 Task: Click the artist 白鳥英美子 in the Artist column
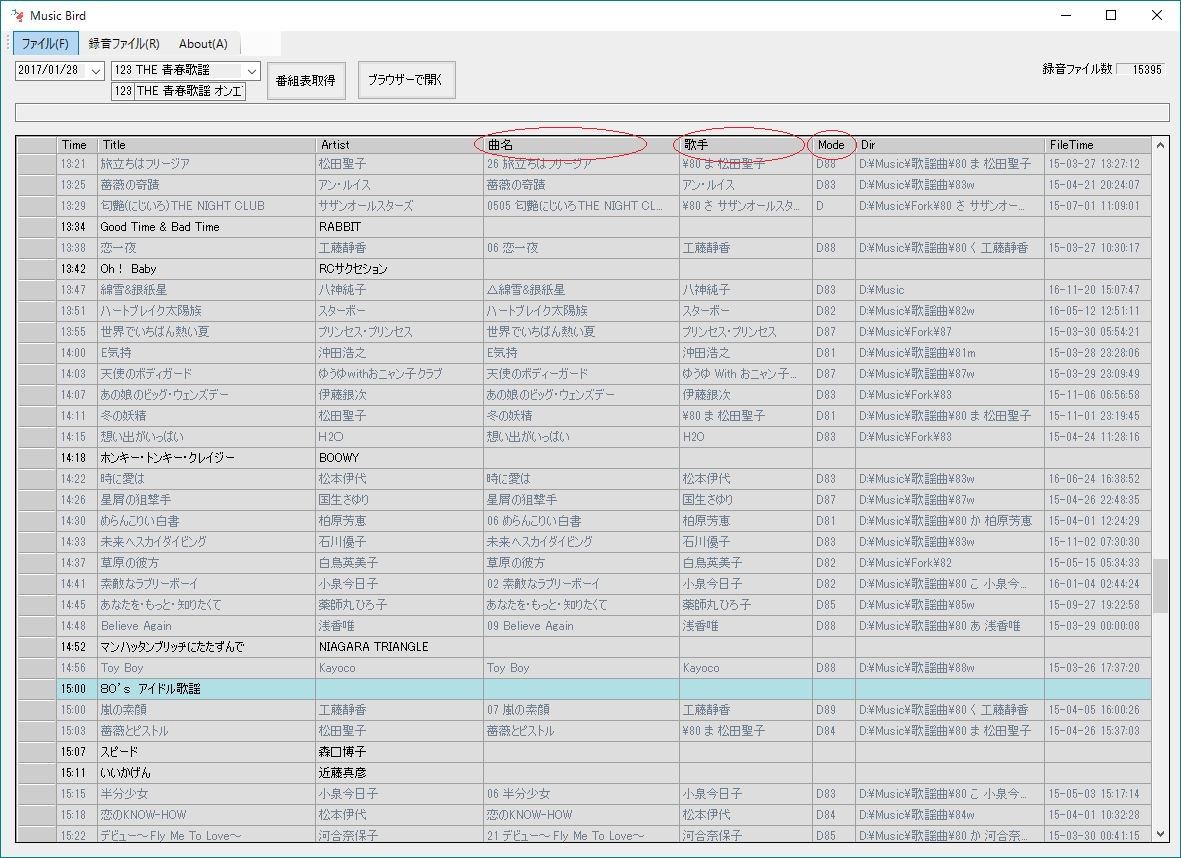[349, 563]
